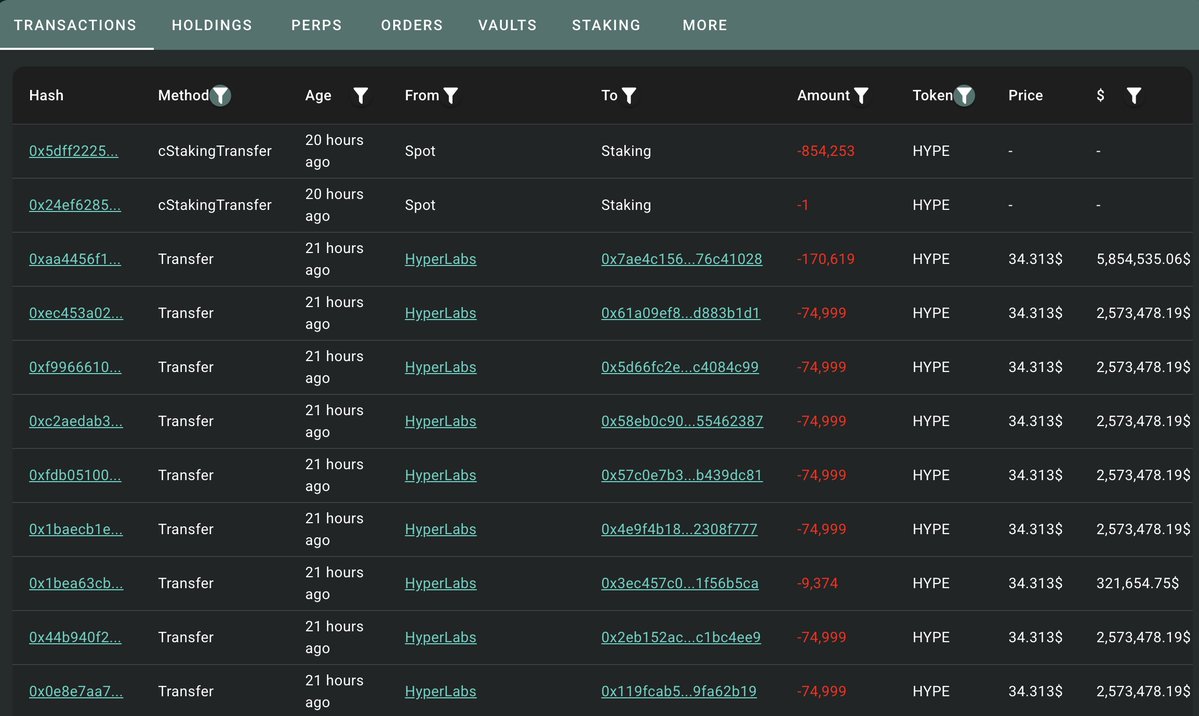This screenshot has width=1199, height=716.
Task: Switch to the HOLDINGS tab
Action: [x=211, y=25]
